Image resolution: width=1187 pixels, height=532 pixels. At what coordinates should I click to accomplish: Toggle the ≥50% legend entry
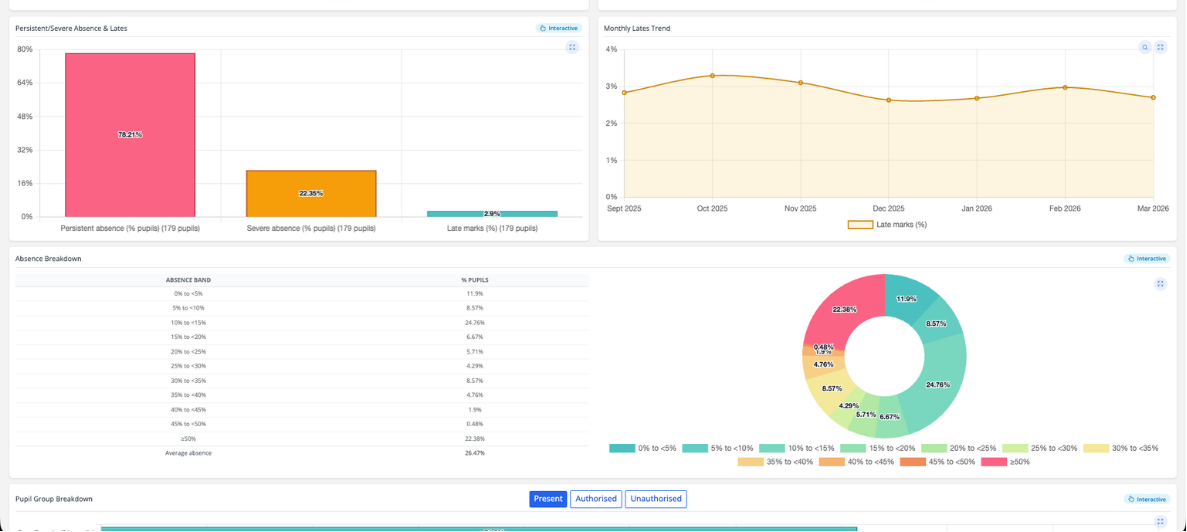pos(1005,462)
